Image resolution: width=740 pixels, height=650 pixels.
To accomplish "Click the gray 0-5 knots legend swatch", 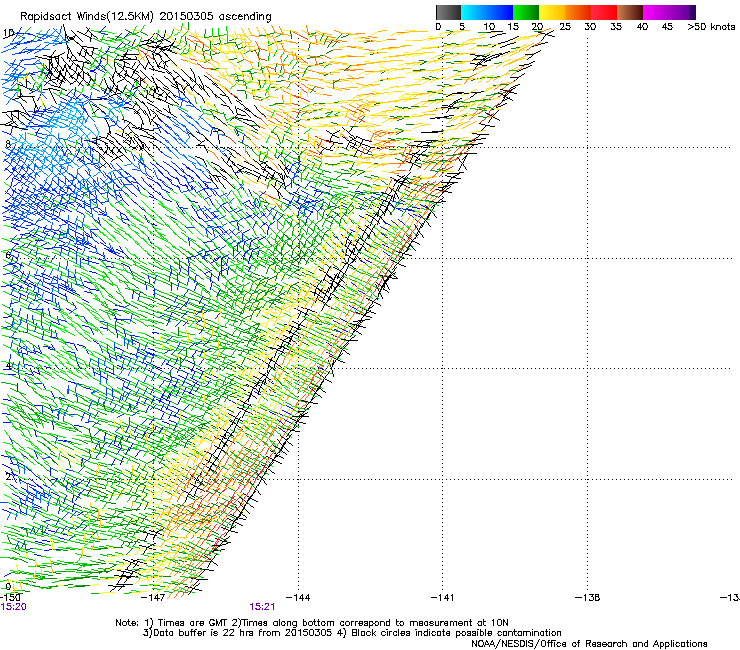I will pos(448,12).
